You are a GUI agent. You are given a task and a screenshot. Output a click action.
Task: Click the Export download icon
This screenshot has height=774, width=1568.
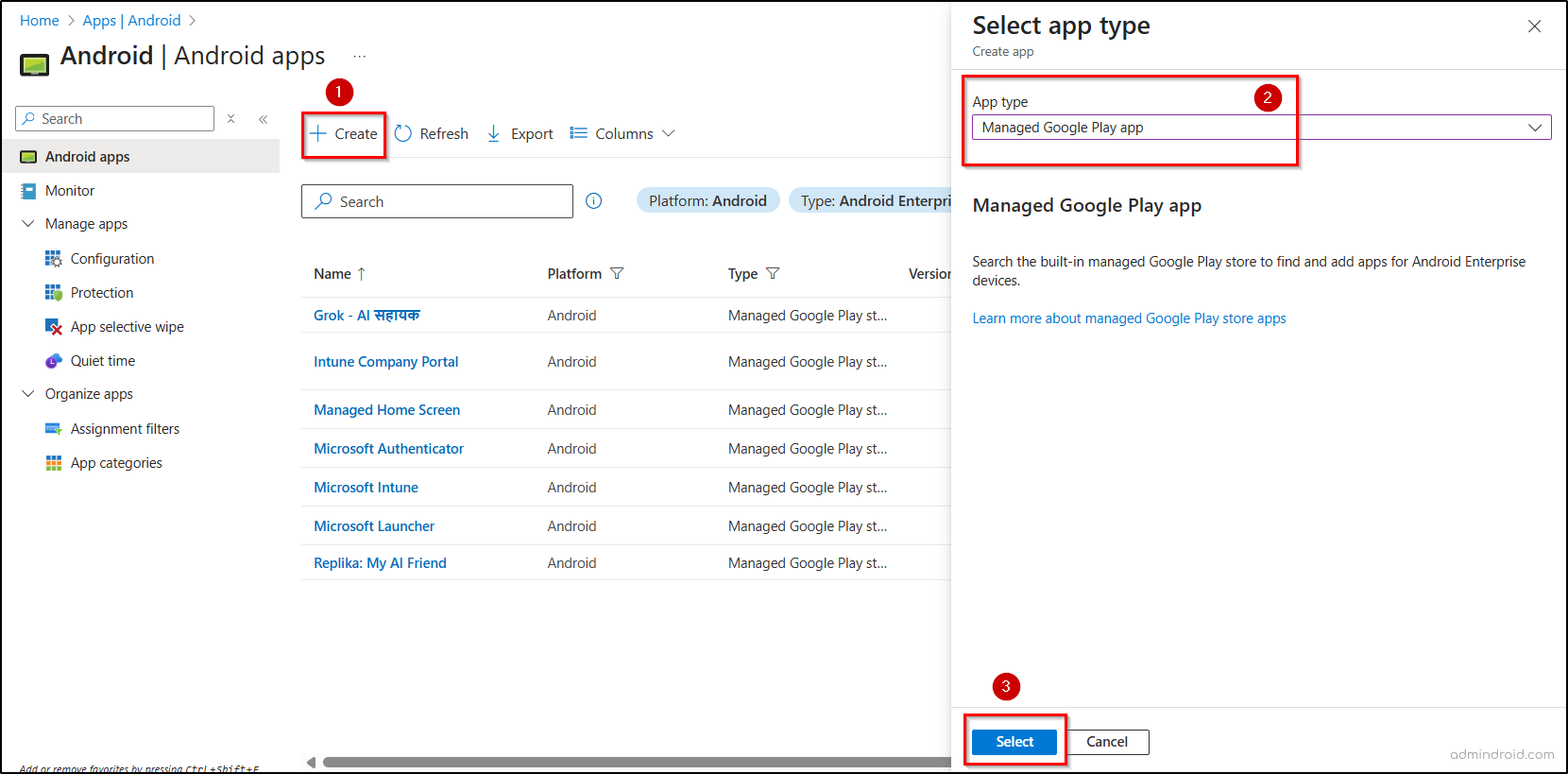coord(493,133)
